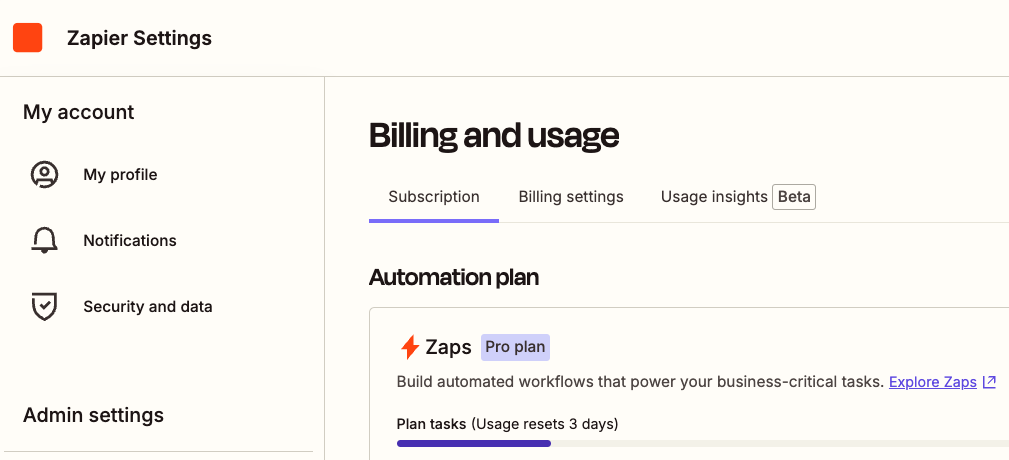This screenshot has height=460, width=1009.
Task: Click the Zapier Settings header title
Action: pyautogui.click(x=139, y=39)
